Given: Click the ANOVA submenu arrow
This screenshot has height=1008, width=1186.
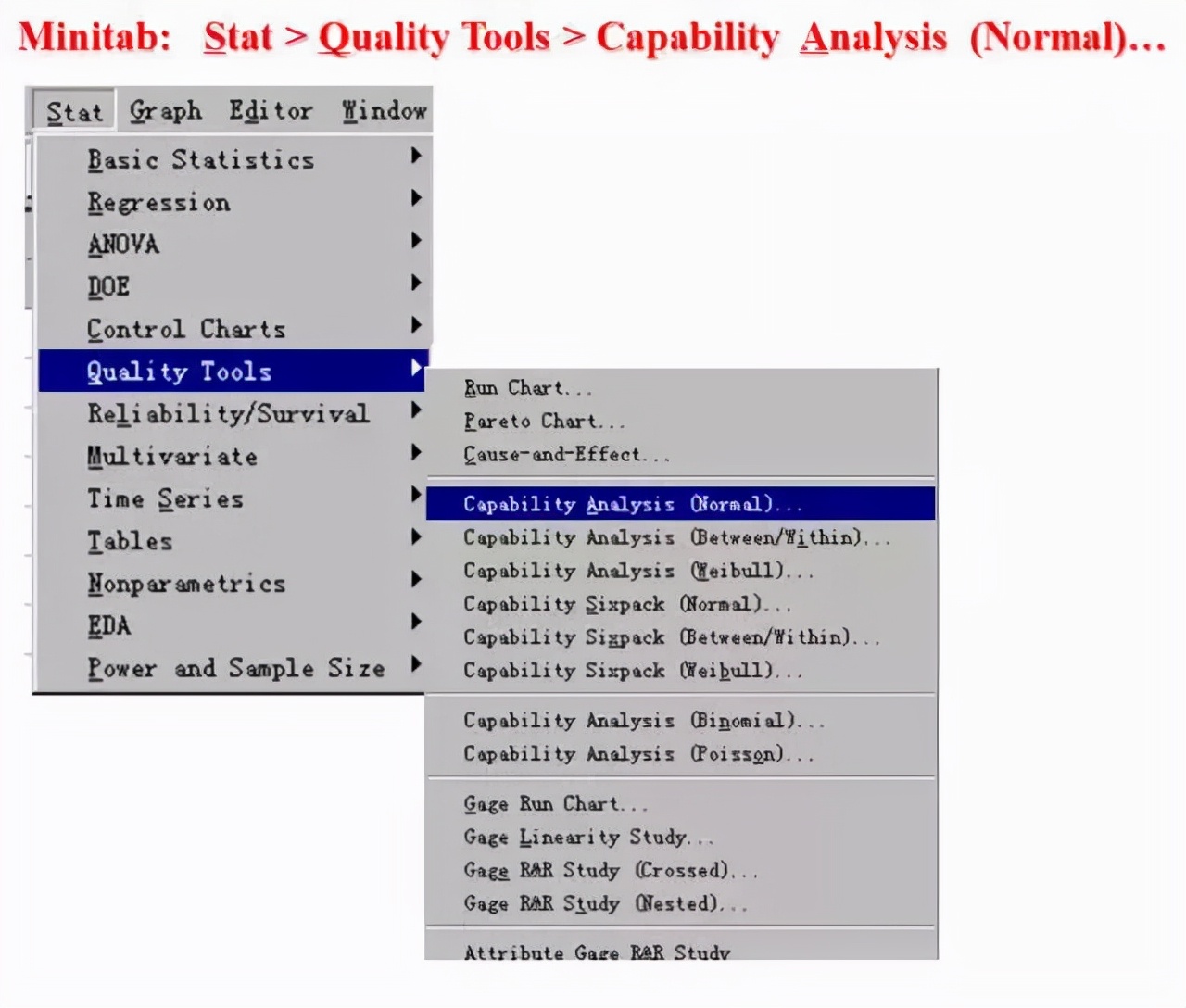Looking at the screenshot, I should (416, 241).
